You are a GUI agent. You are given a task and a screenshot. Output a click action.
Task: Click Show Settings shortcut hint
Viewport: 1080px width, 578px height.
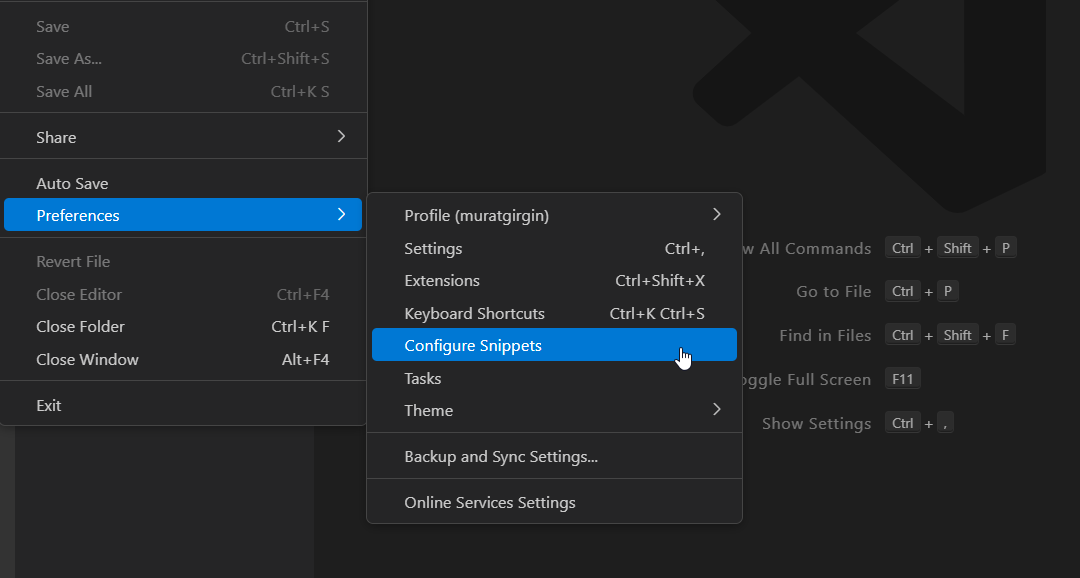tap(816, 424)
